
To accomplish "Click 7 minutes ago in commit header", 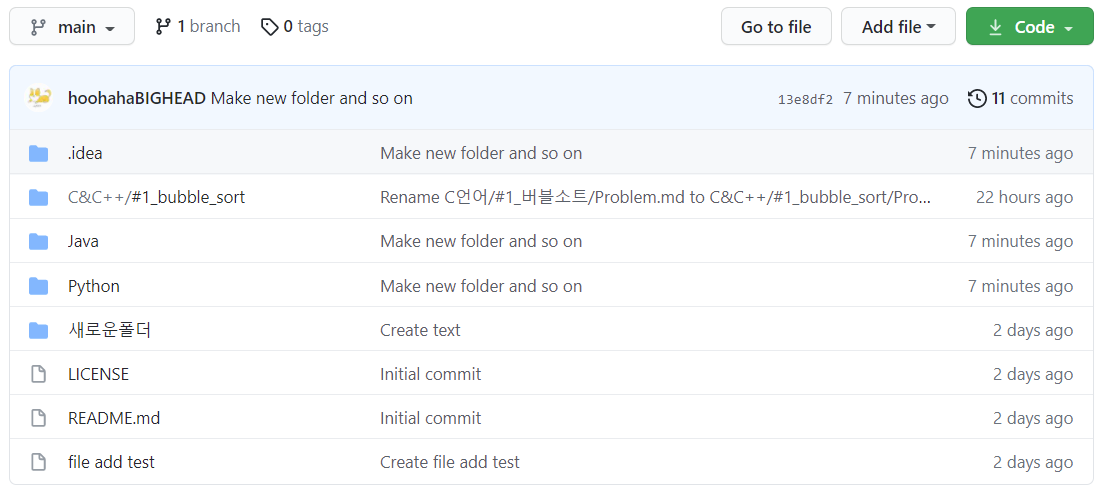I will click(895, 98).
